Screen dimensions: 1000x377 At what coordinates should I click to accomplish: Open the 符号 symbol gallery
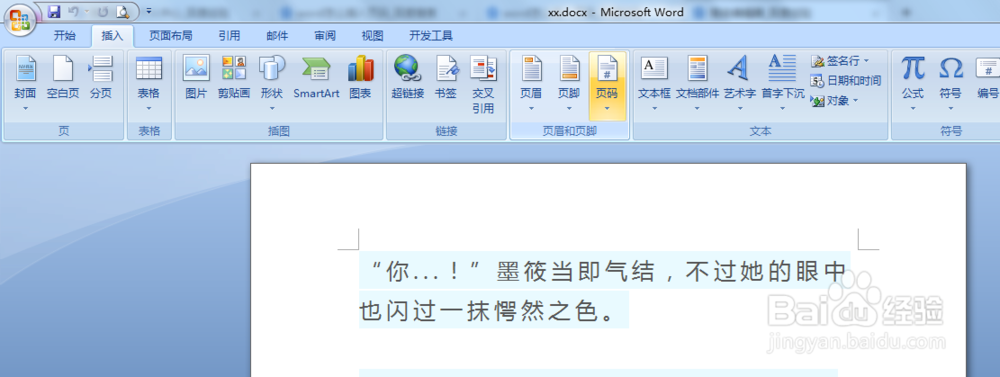[x=950, y=83]
